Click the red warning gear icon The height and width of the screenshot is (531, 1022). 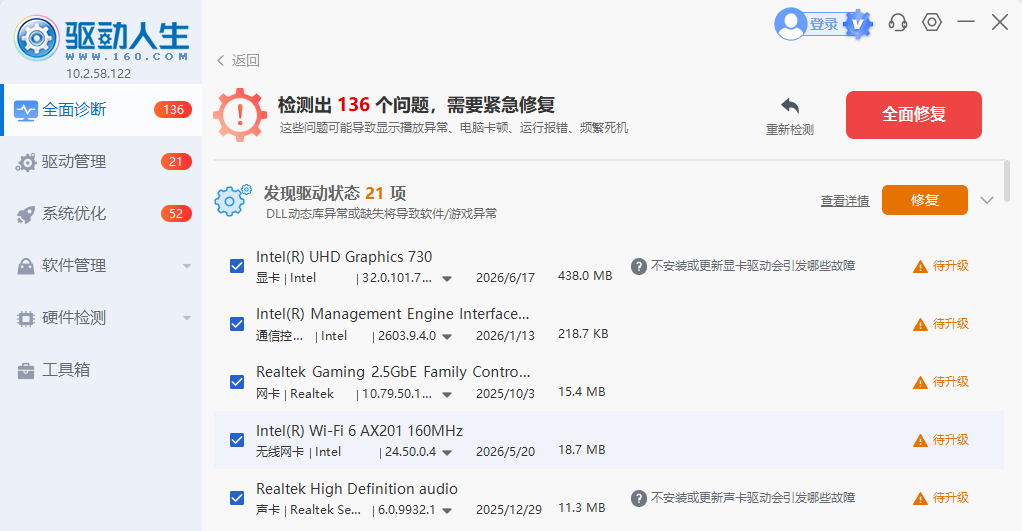tap(239, 115)
